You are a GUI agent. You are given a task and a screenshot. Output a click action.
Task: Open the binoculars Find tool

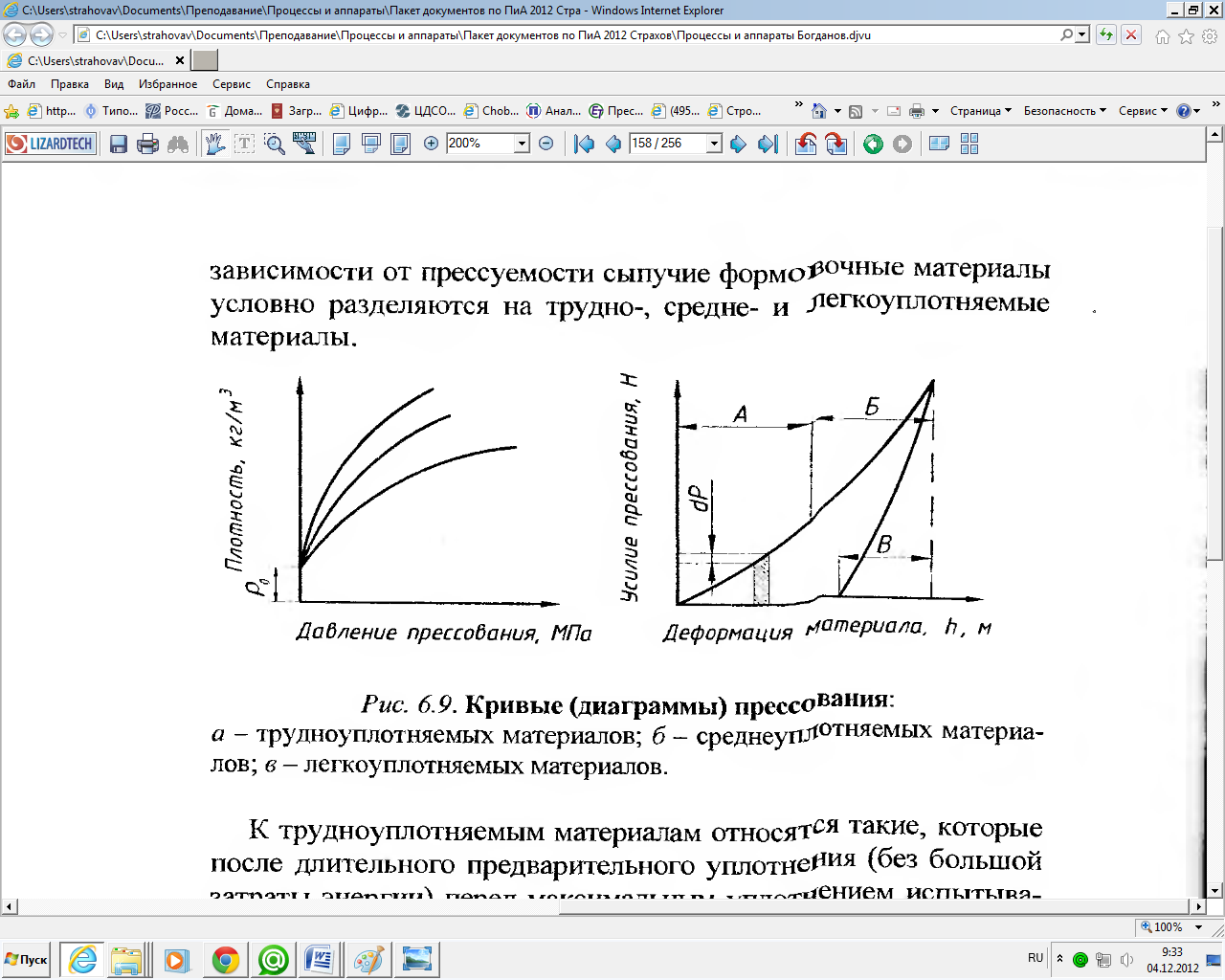coord(178,144)
